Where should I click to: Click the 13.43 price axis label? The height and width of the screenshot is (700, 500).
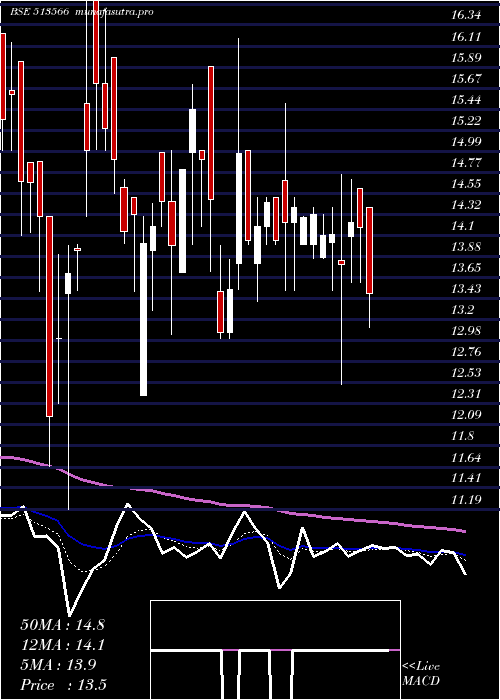click(x=466, y=289)
